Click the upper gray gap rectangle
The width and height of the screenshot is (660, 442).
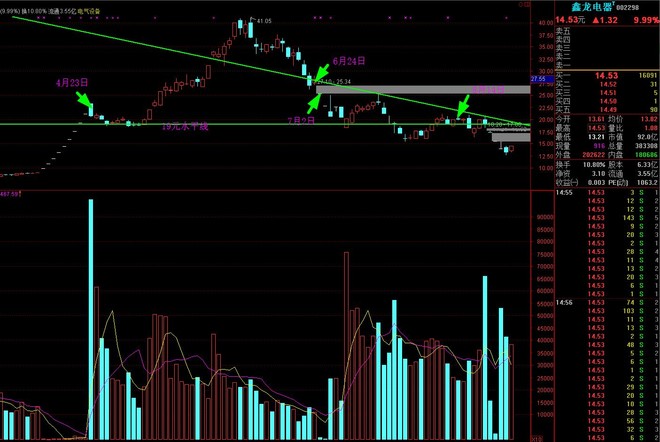coord(423,90)
